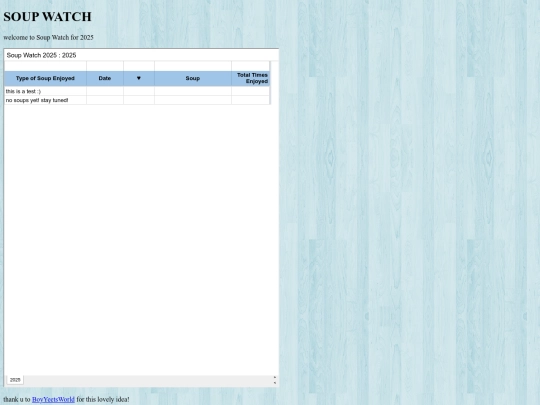
Task: Open the filter dropdown arrow in header row
Action: pos(139,78)
